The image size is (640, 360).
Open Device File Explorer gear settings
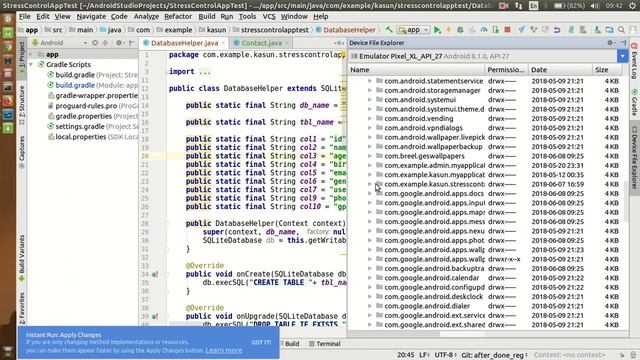(611, 43)
